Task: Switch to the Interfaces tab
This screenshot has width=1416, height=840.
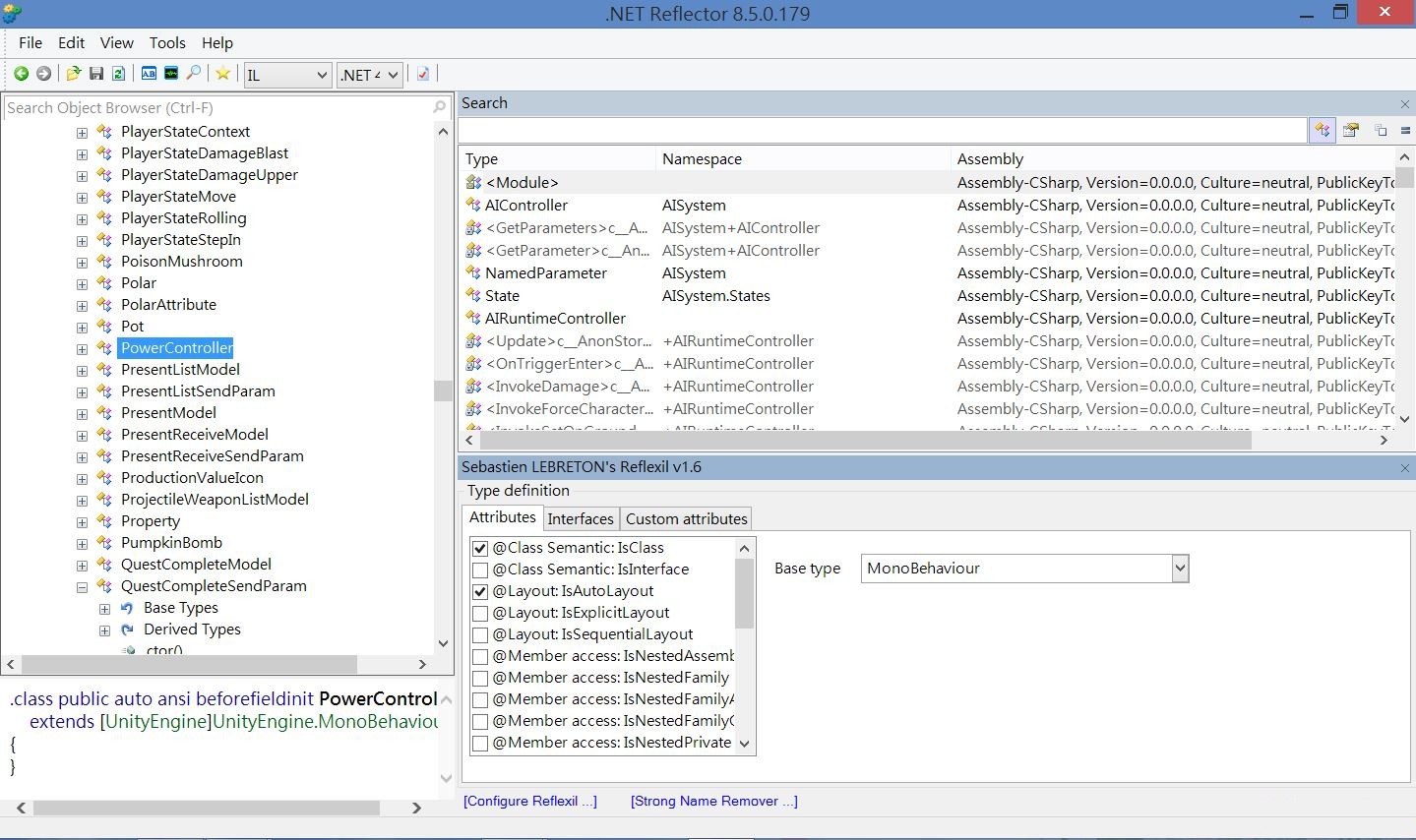Action: (581, 518)
